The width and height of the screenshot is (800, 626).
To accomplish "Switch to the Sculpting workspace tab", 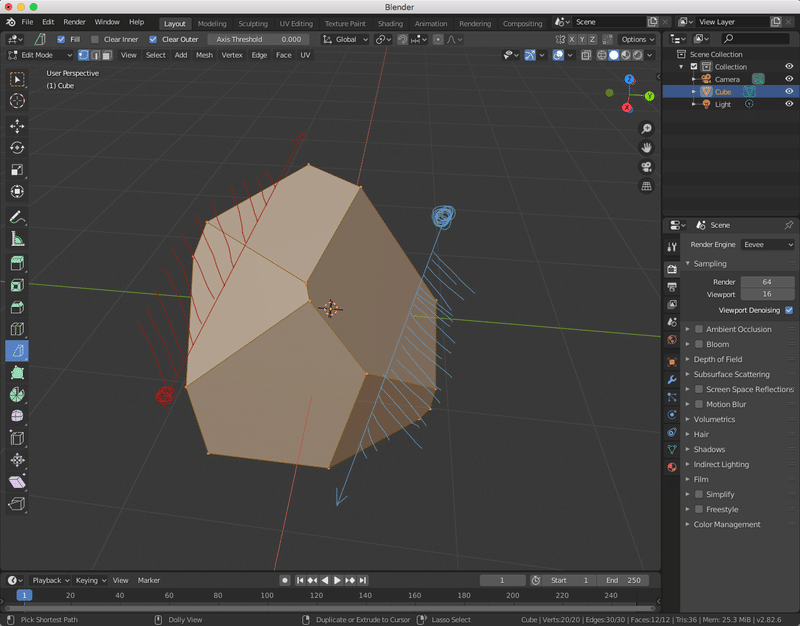I will [252, 23].
